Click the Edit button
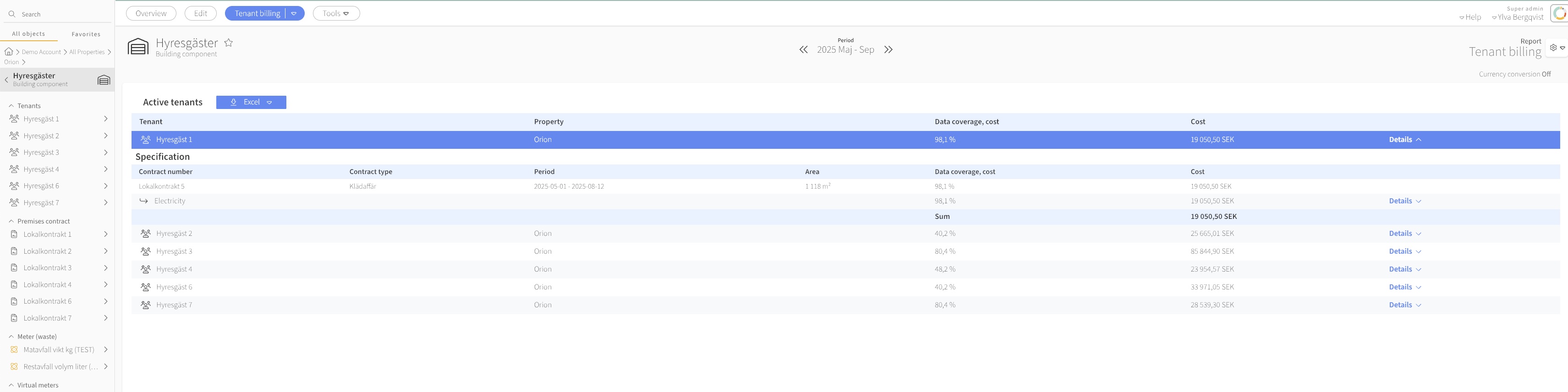 [x=200, y=13]
